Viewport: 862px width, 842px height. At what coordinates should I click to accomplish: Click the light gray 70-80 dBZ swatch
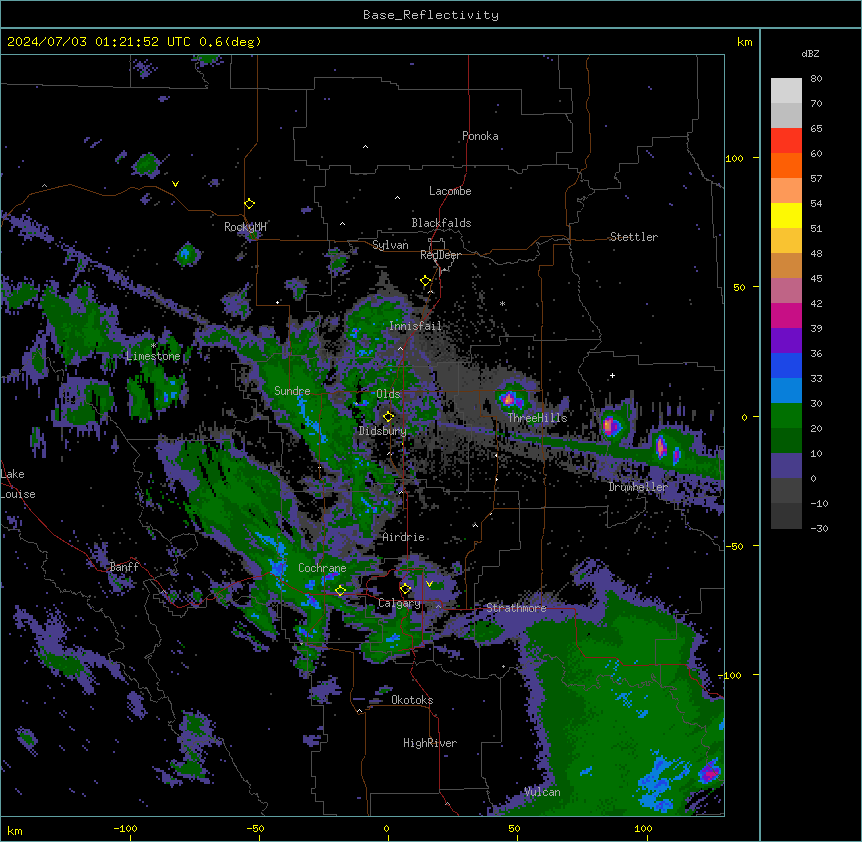pos(786,90)
